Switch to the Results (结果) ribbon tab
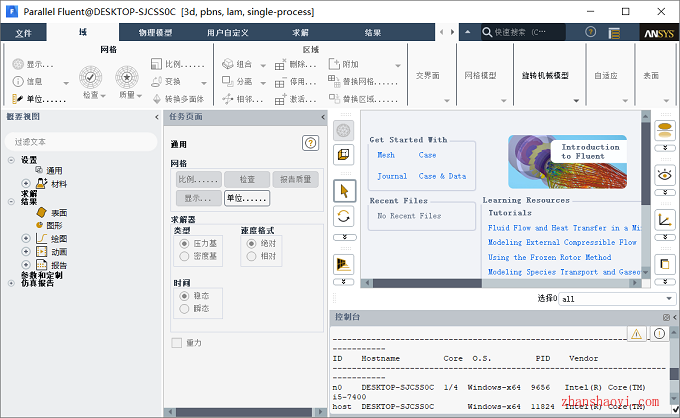The height and width of the screenshot is (418, 680). click(373, 33)
